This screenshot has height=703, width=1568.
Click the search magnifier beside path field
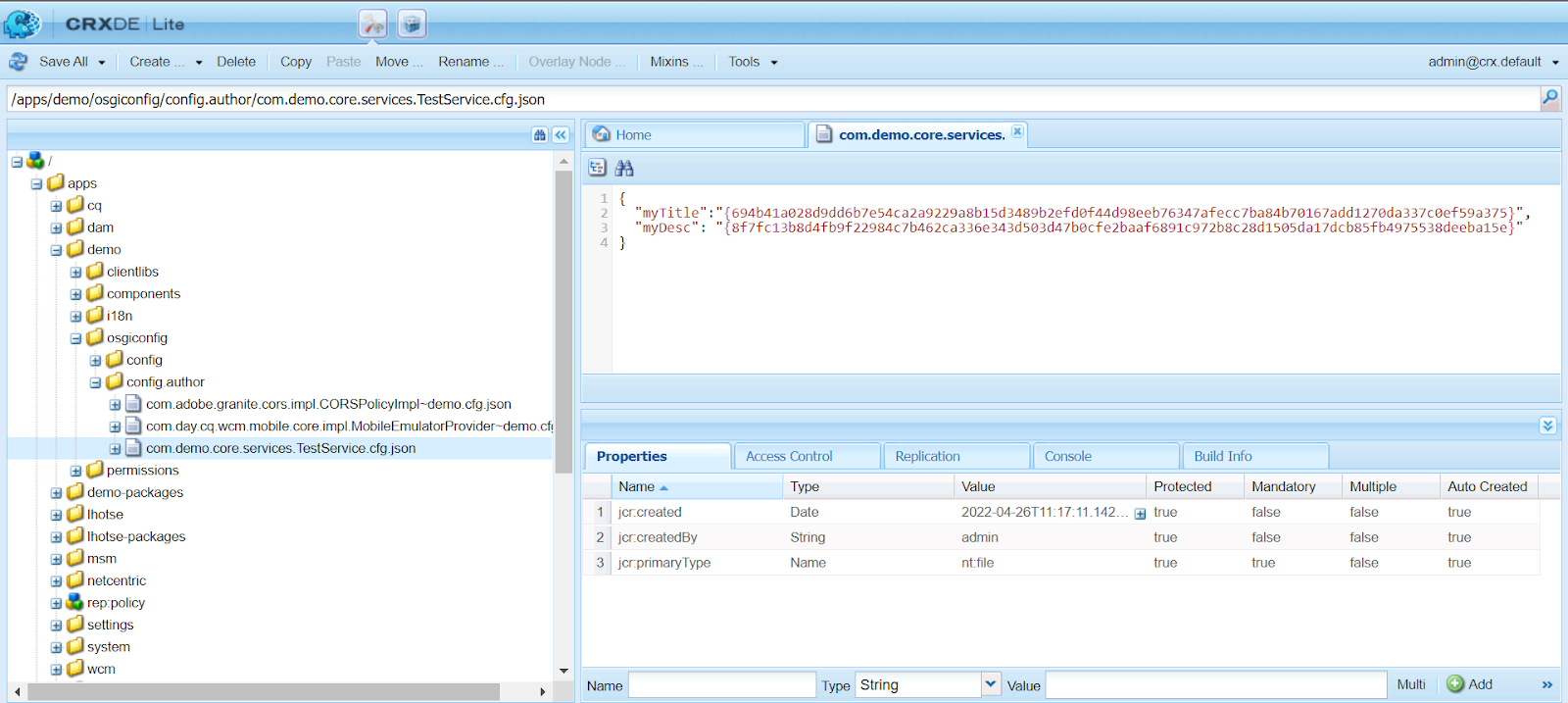tap(1549, 98)
